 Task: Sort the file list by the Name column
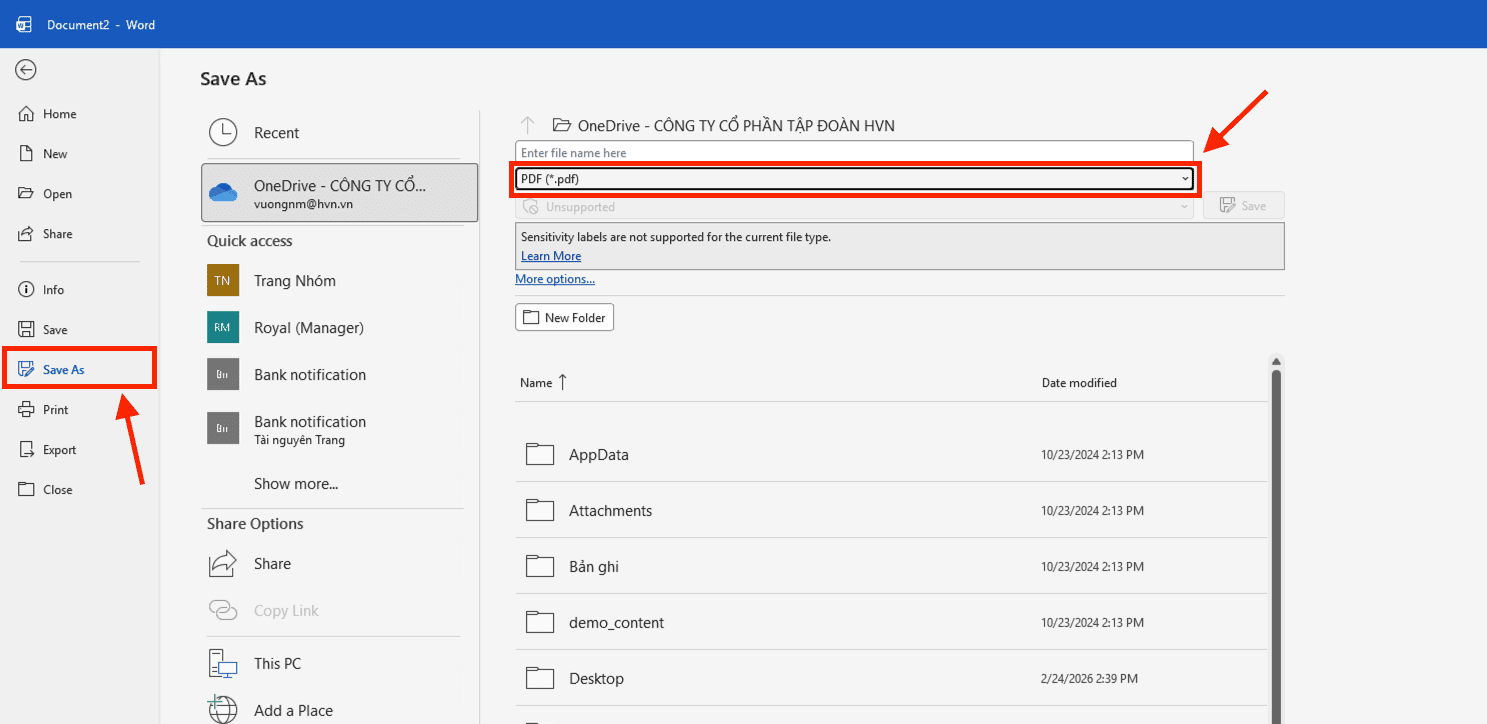pyautogui.click(x=537, y=383)
